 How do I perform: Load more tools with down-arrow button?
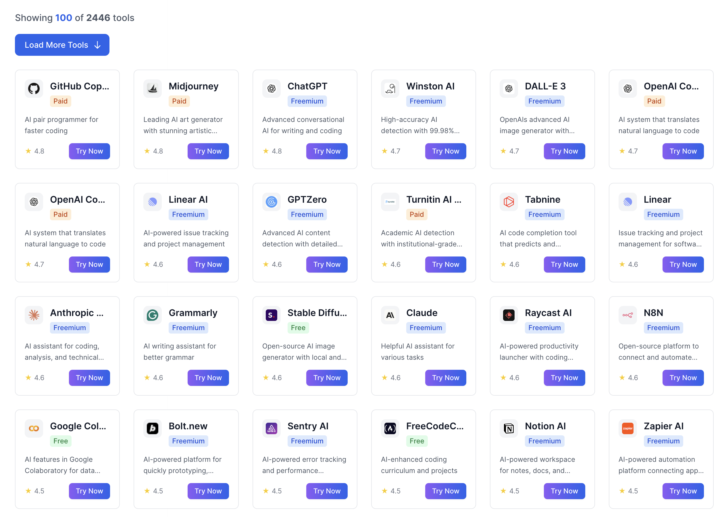pyautogui.click(x=62, y=45)
